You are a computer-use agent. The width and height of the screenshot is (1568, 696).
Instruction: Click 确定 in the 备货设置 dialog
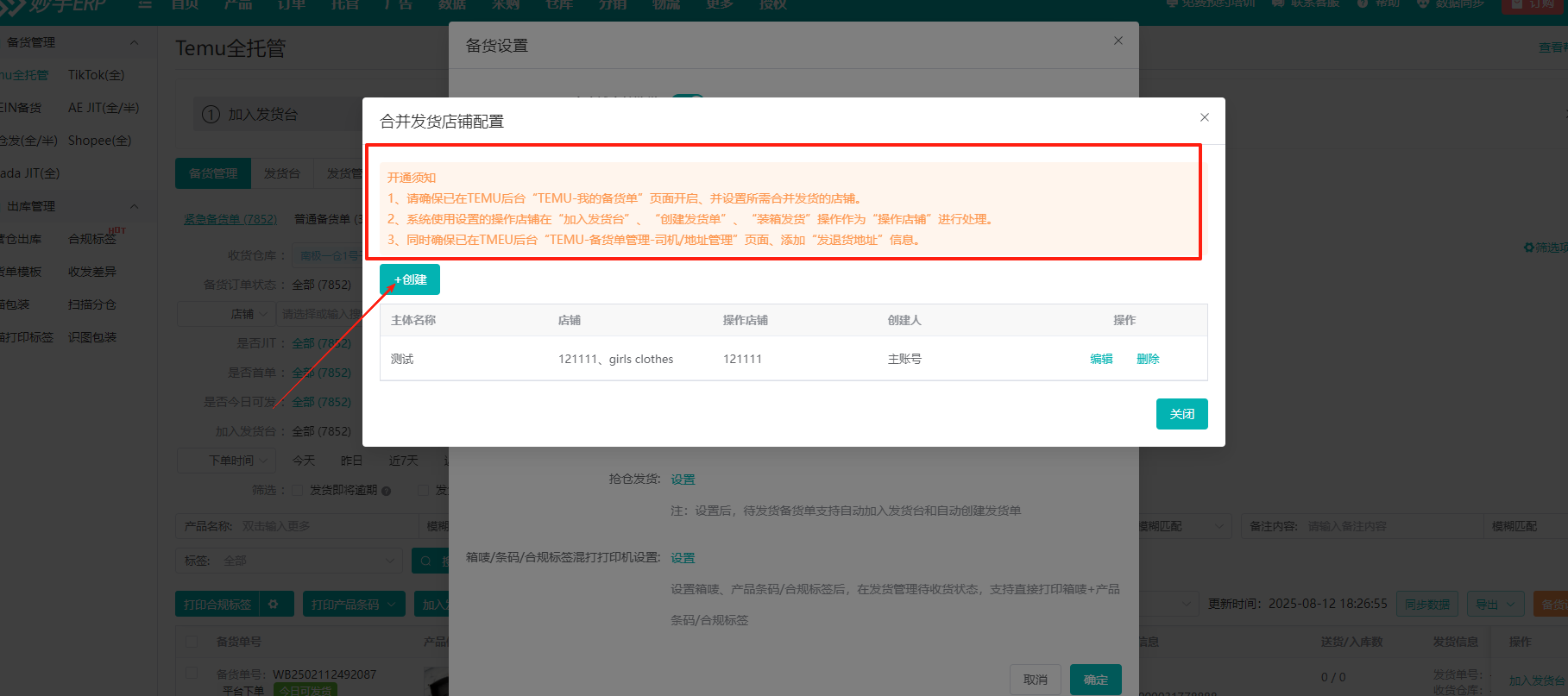tap(1096, 680)
